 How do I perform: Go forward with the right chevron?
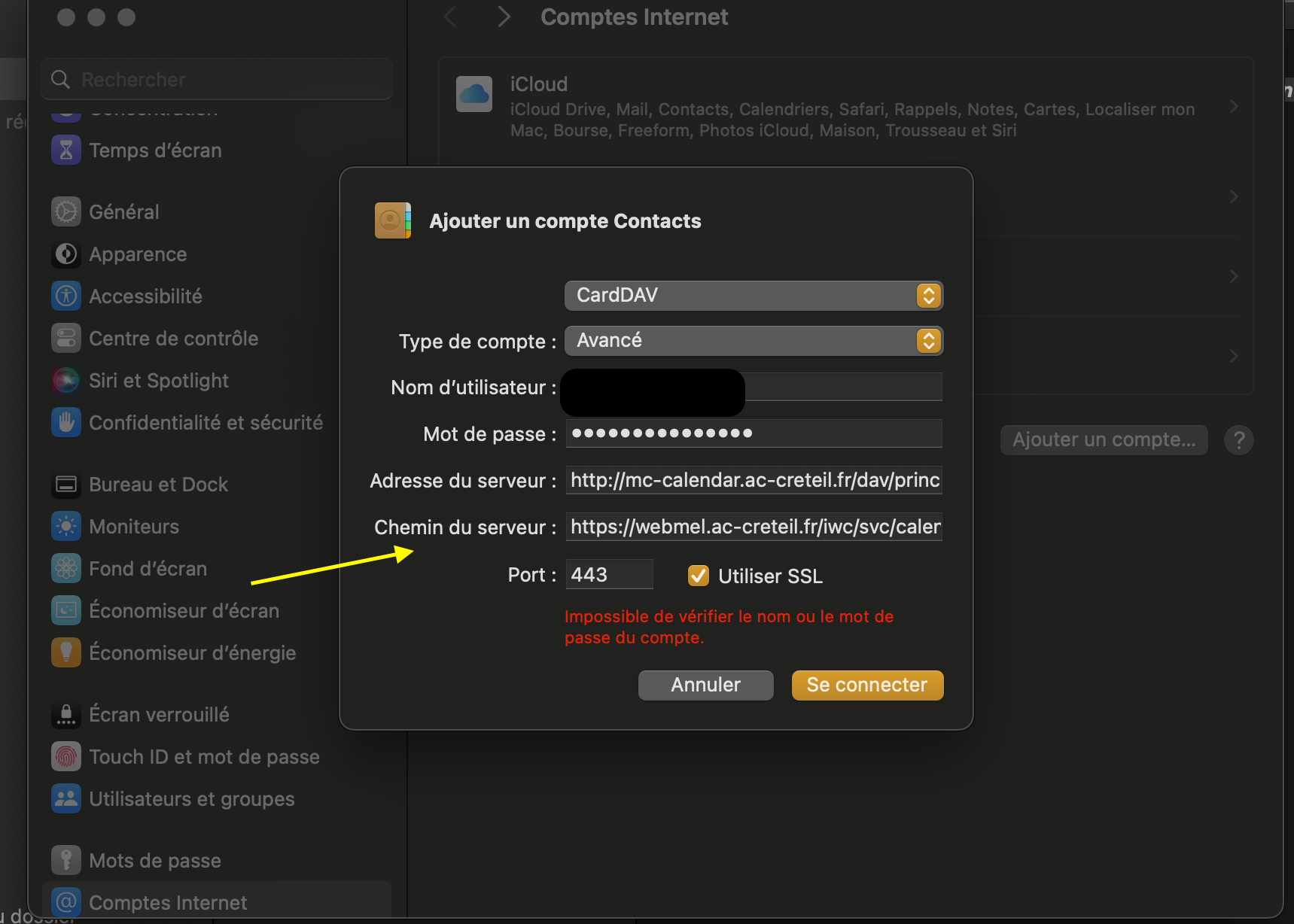504,17
